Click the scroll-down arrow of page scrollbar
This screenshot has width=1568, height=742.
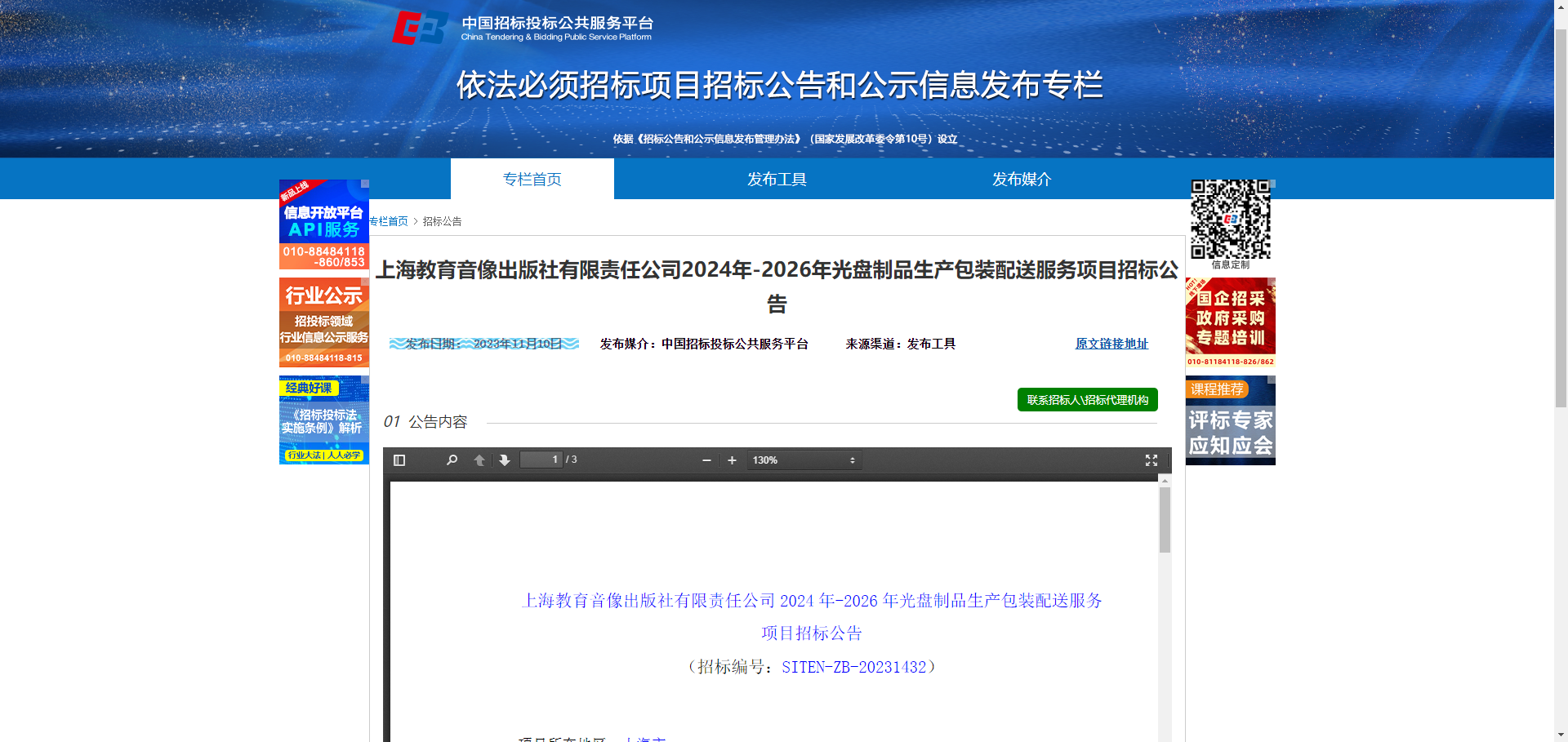point(1561,735)
